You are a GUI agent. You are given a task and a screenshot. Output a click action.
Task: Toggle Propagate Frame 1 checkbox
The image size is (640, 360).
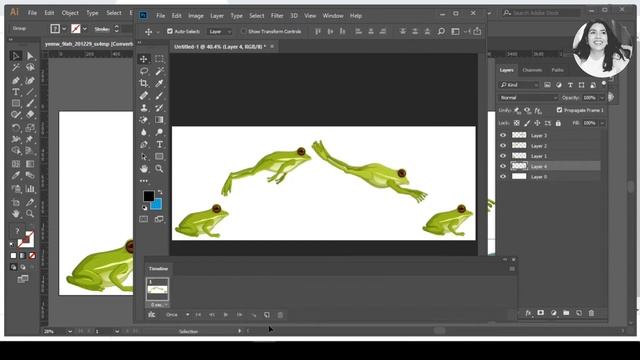coord(559,110)
